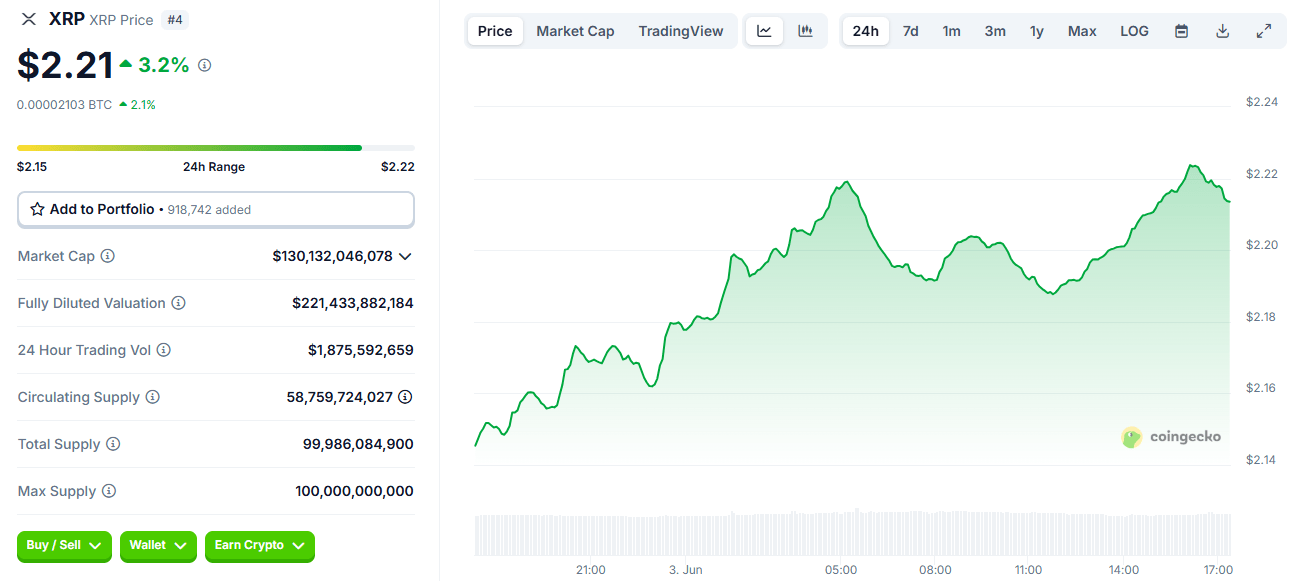
Task: Open Max Supply info icon
Action: point(109,491)
